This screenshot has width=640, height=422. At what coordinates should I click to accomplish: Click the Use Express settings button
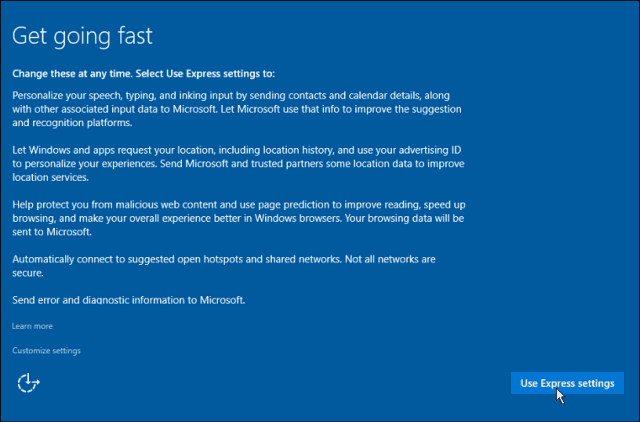click(567, 383)
